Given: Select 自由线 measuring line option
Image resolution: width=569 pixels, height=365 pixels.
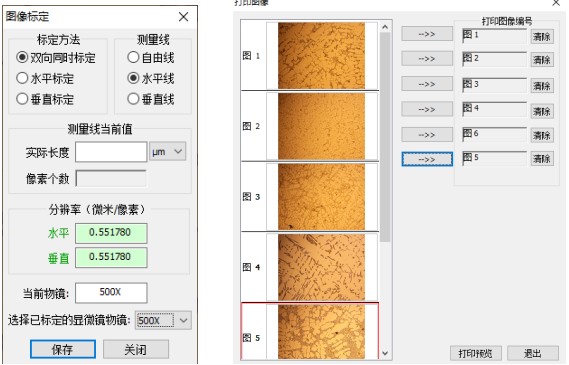Looking at the screenshot, I should pos(151,57).
